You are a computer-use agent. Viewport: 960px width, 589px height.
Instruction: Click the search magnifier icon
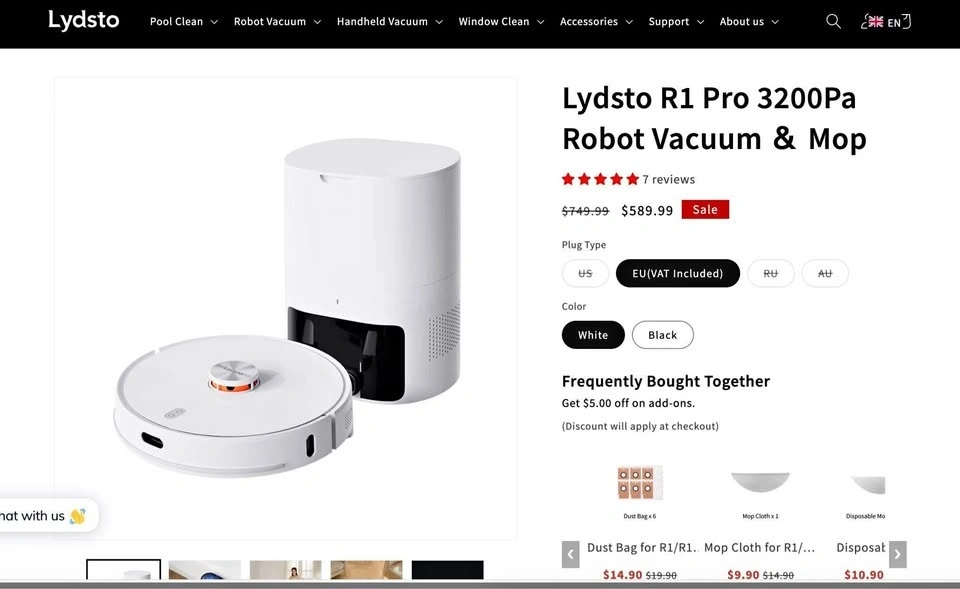tap(833, 21)
